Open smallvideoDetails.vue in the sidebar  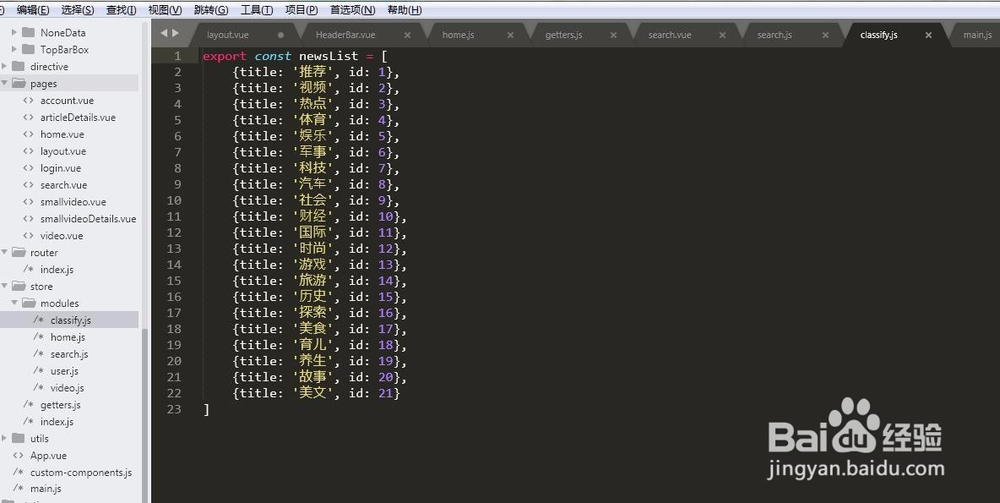(x=88, y=219)
